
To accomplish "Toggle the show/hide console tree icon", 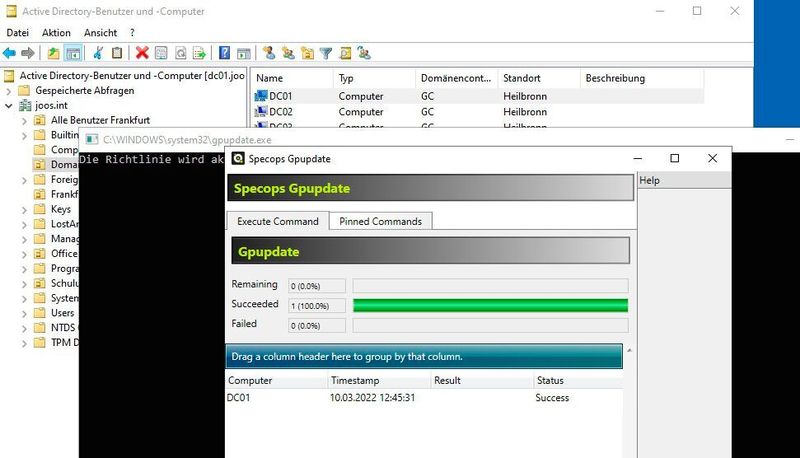I will click(x=73, y=53).
